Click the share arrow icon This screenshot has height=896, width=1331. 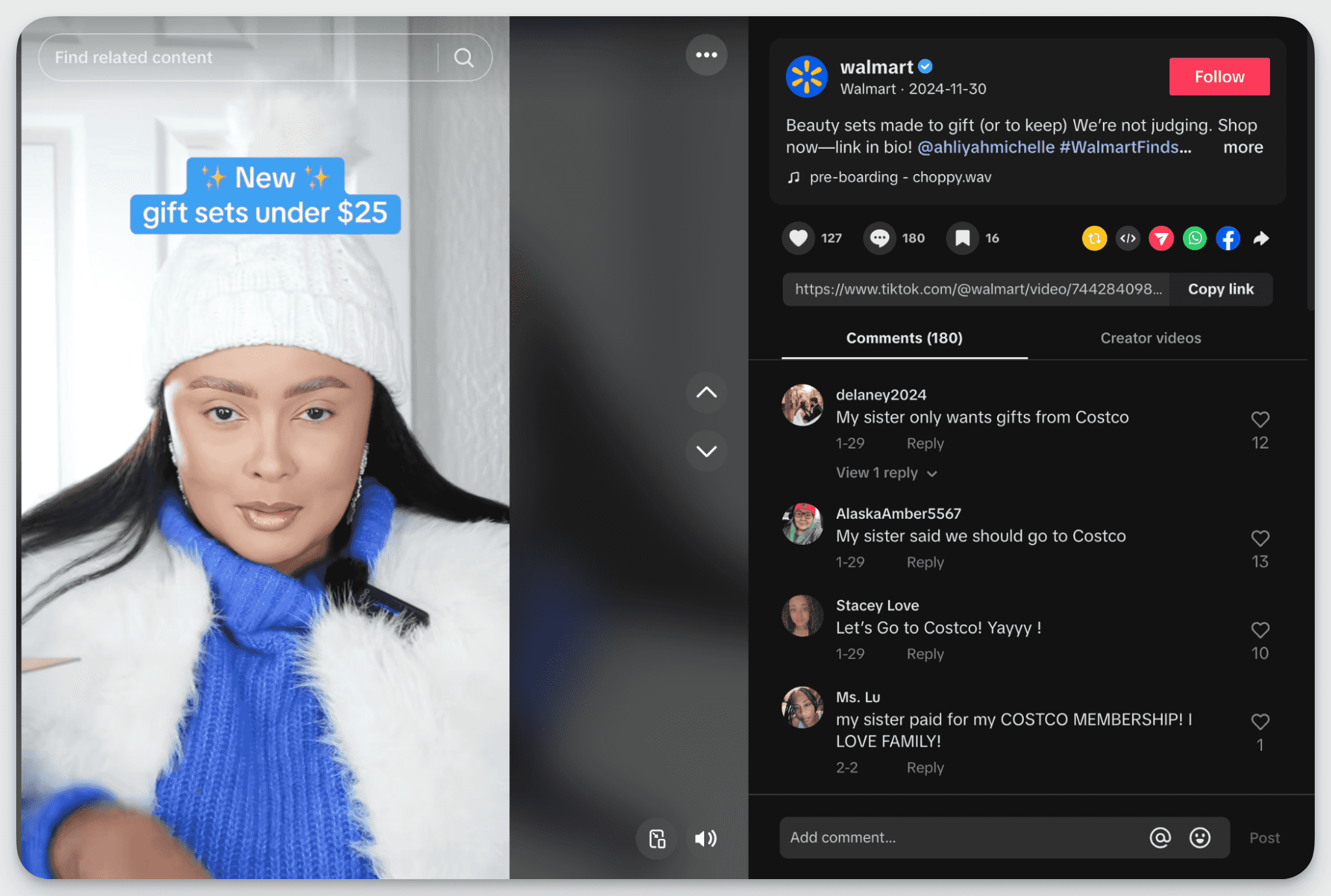(x=1261, y=238)
